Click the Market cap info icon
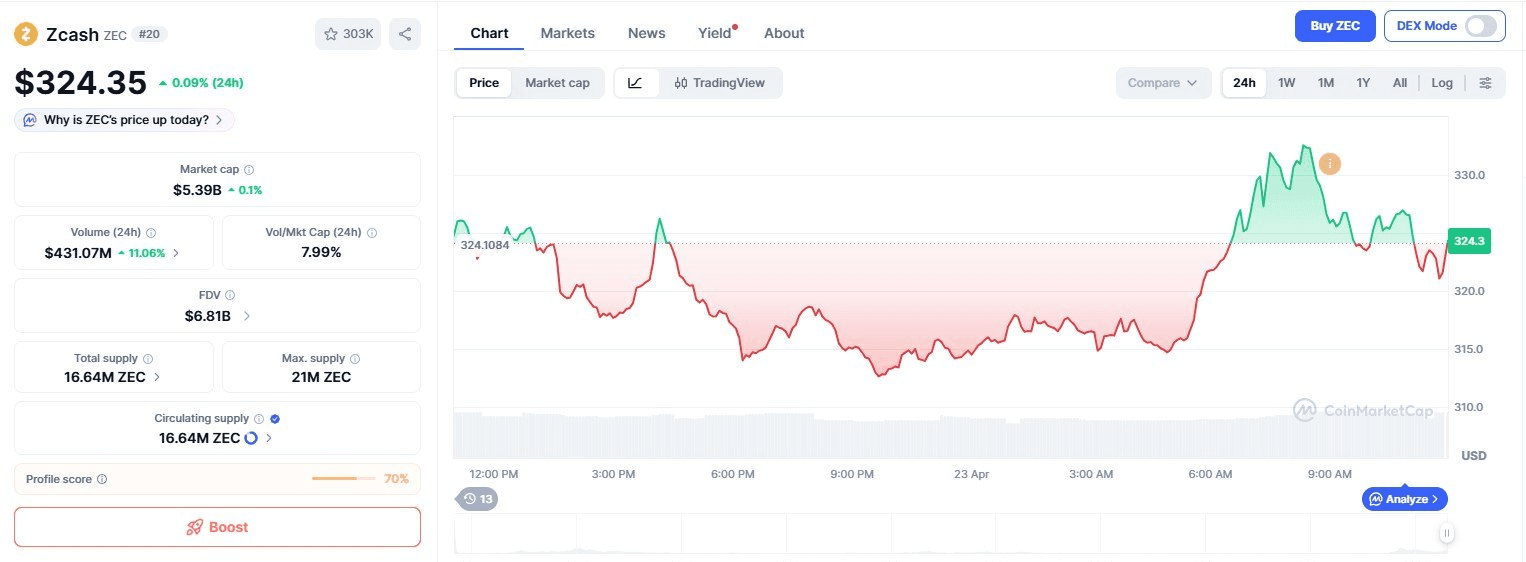This screenshot has width=1526, height=562. coord(249,170)
